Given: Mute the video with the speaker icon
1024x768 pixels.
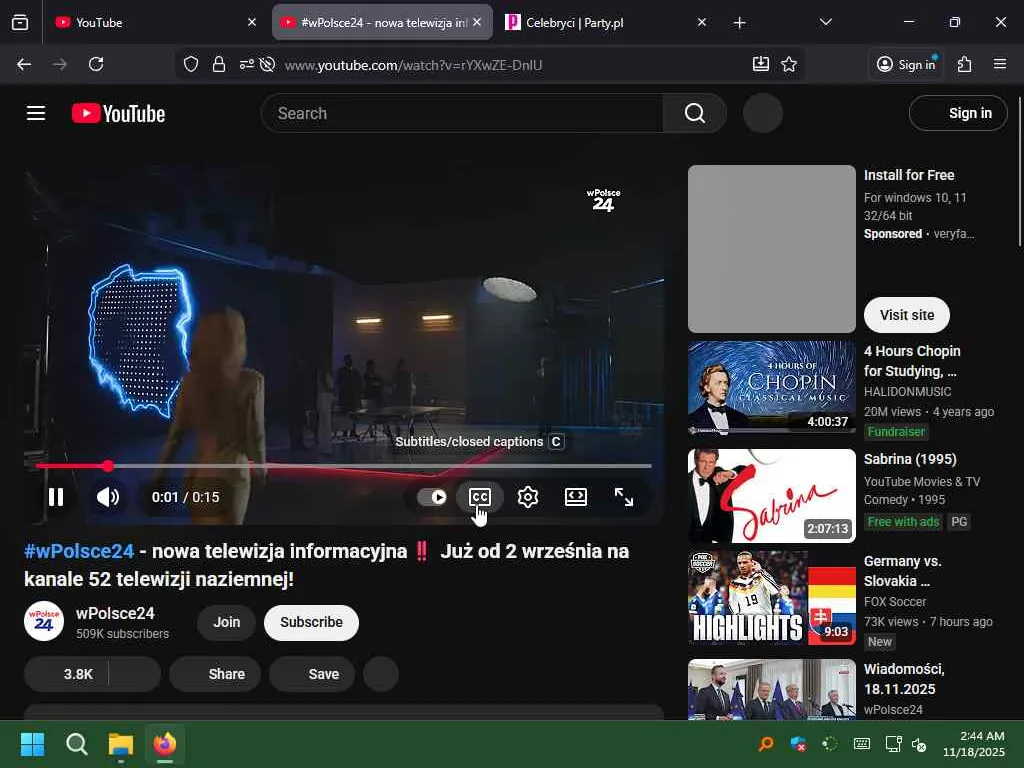Looking at the screenshot, I should 108,498.
